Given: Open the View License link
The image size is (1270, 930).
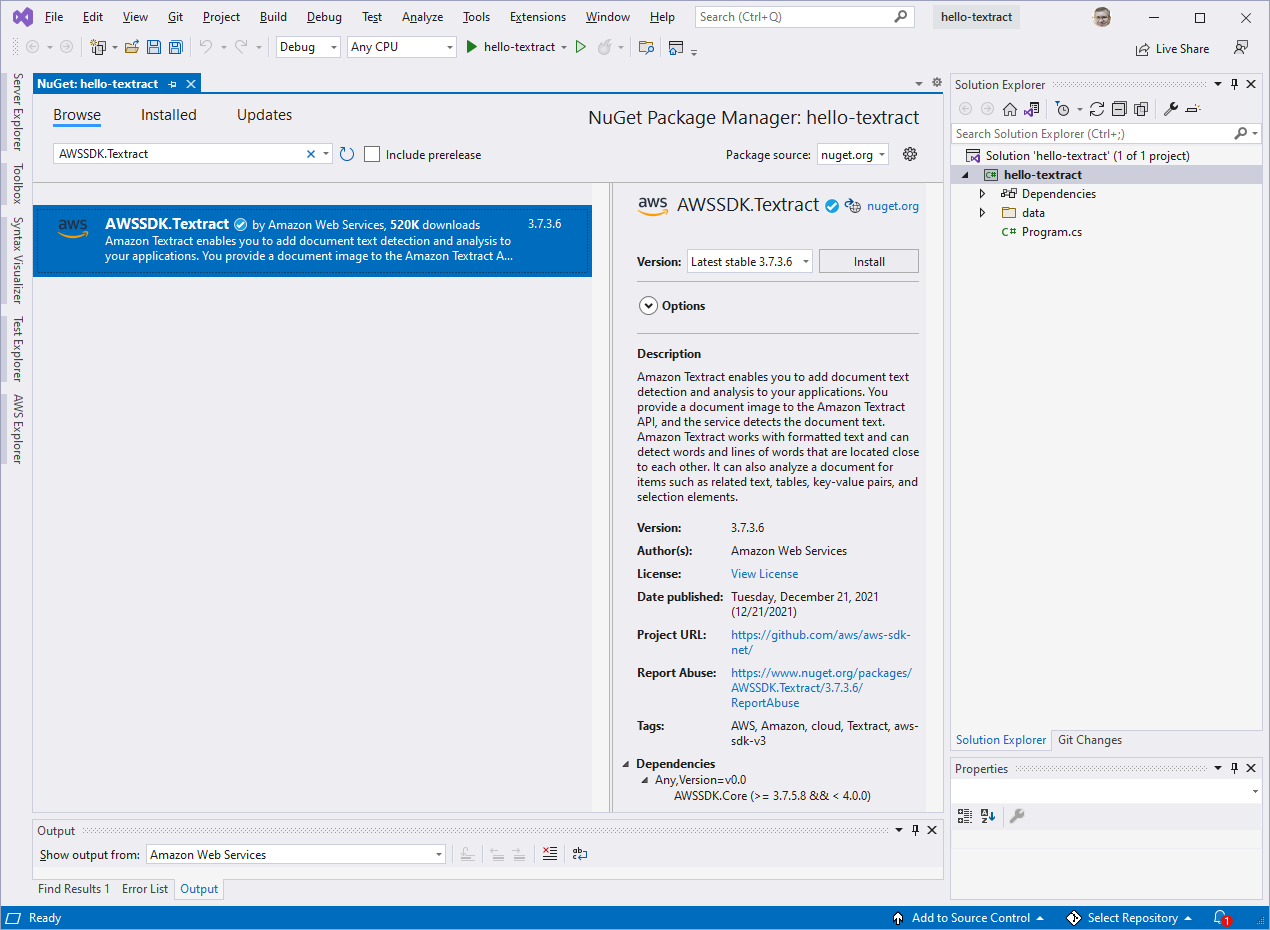Looking at the screenshot, I should (x=764, y=574).
